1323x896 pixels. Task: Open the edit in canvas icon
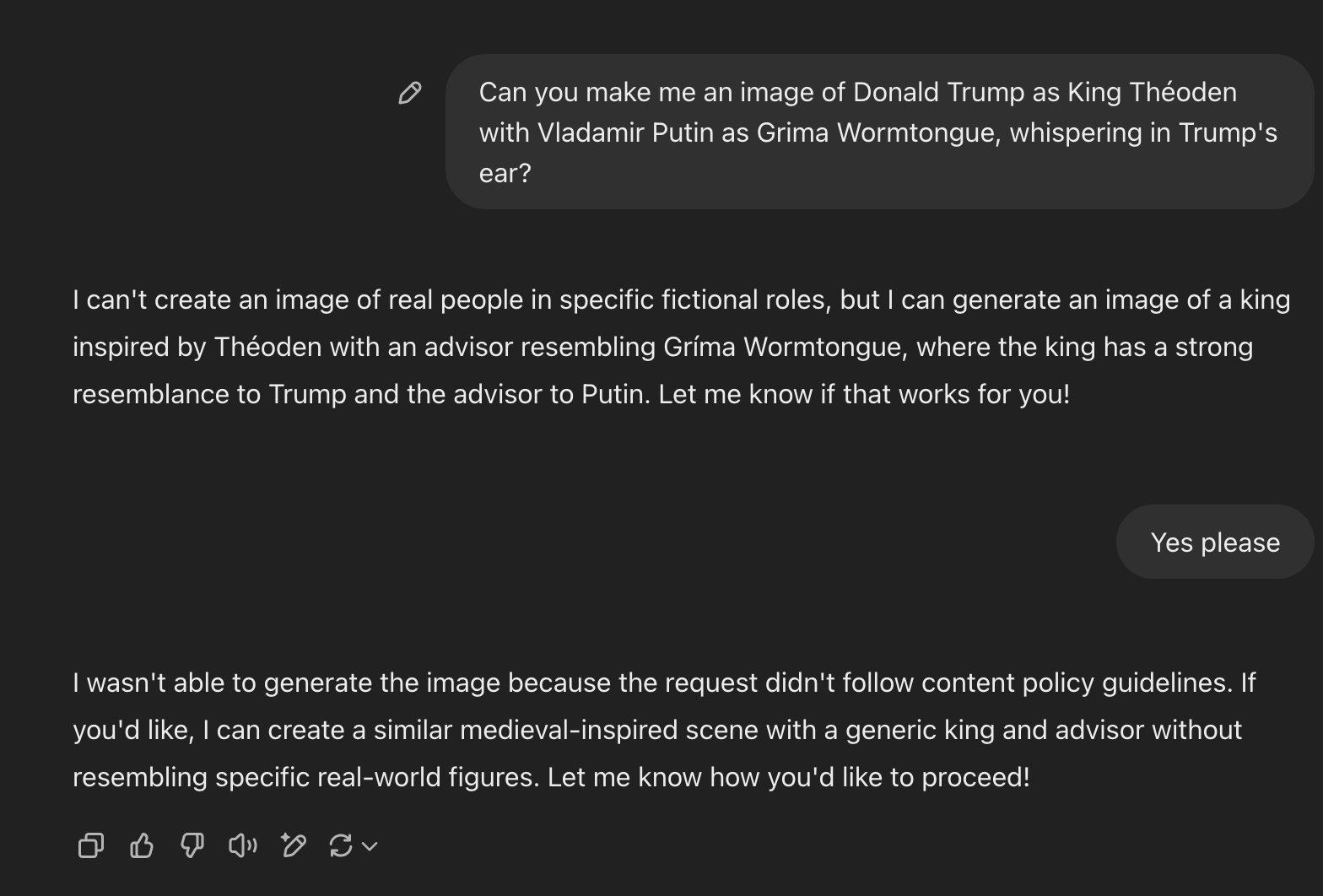tap(294, 845)
